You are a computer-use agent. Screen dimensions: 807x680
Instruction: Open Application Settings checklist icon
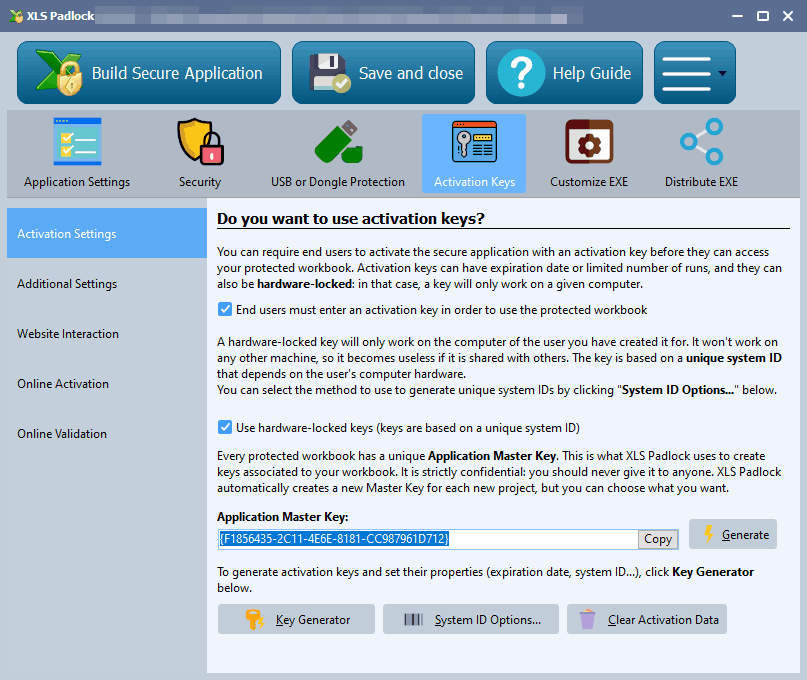click(x=77, y=142)
